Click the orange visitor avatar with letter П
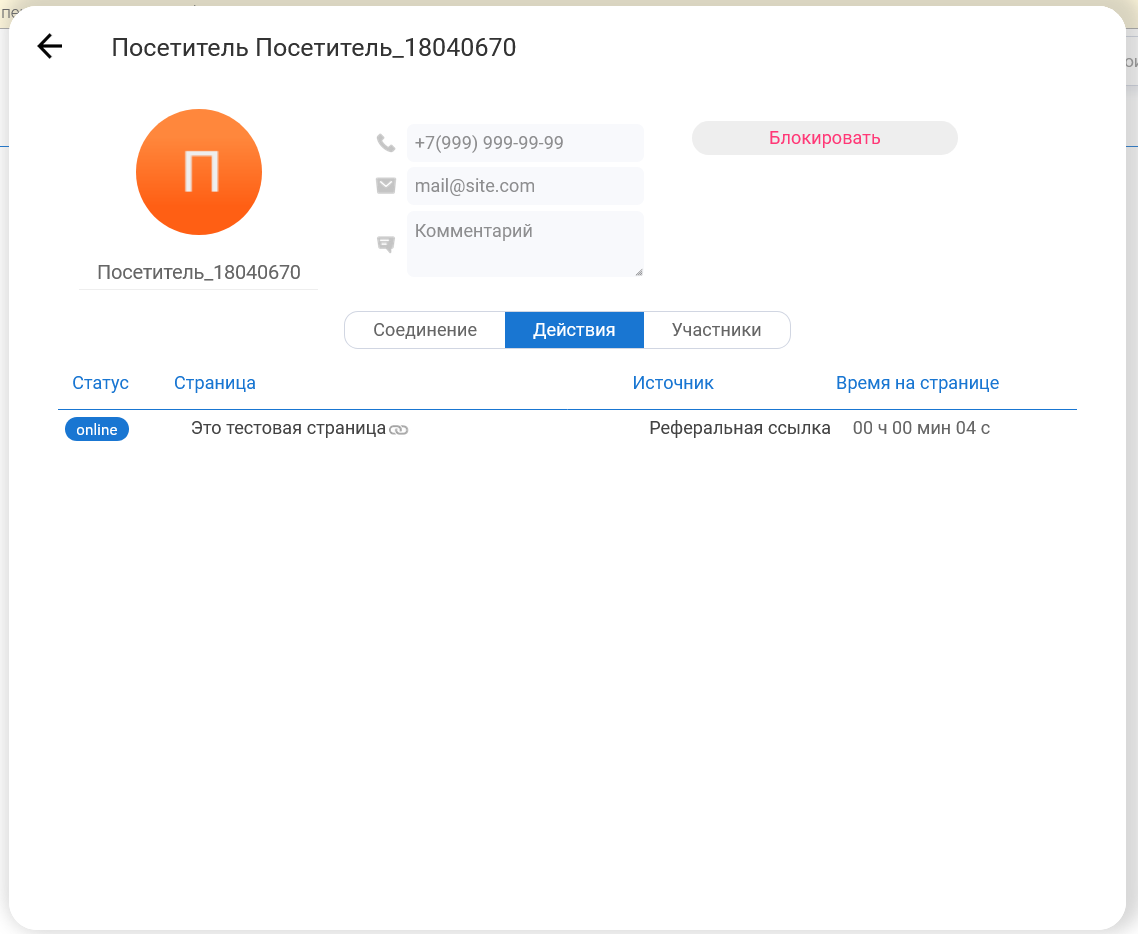This screenshot has height=934, width=1138. (x=199, y=172)
